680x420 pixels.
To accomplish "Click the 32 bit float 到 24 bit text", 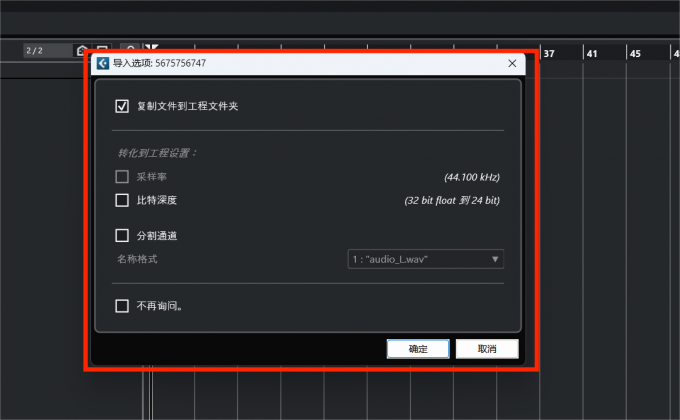I will pos(452,200).
